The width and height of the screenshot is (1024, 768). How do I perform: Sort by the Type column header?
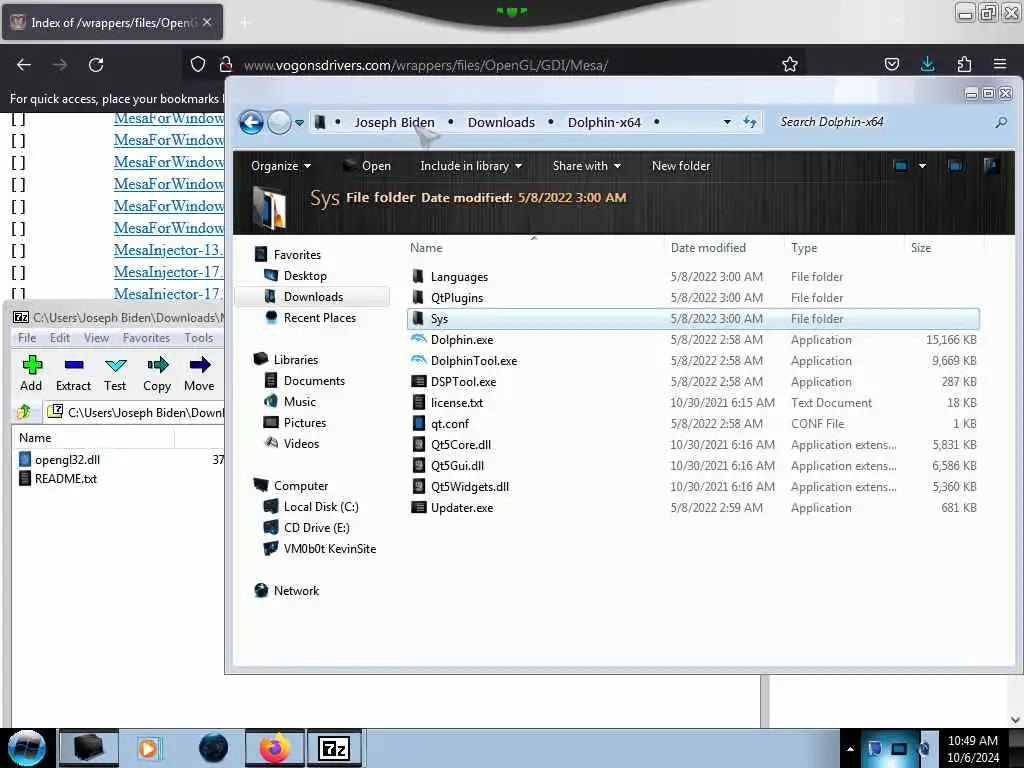coord(804,248)
